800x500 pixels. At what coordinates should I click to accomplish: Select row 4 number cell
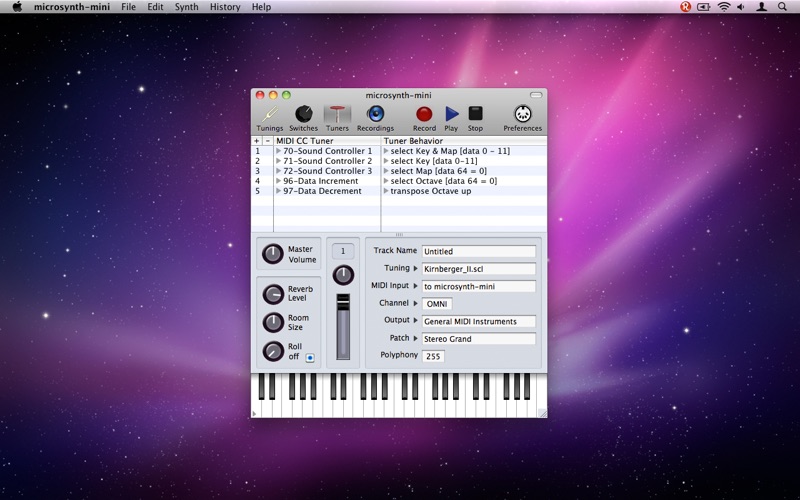(262, 181)
